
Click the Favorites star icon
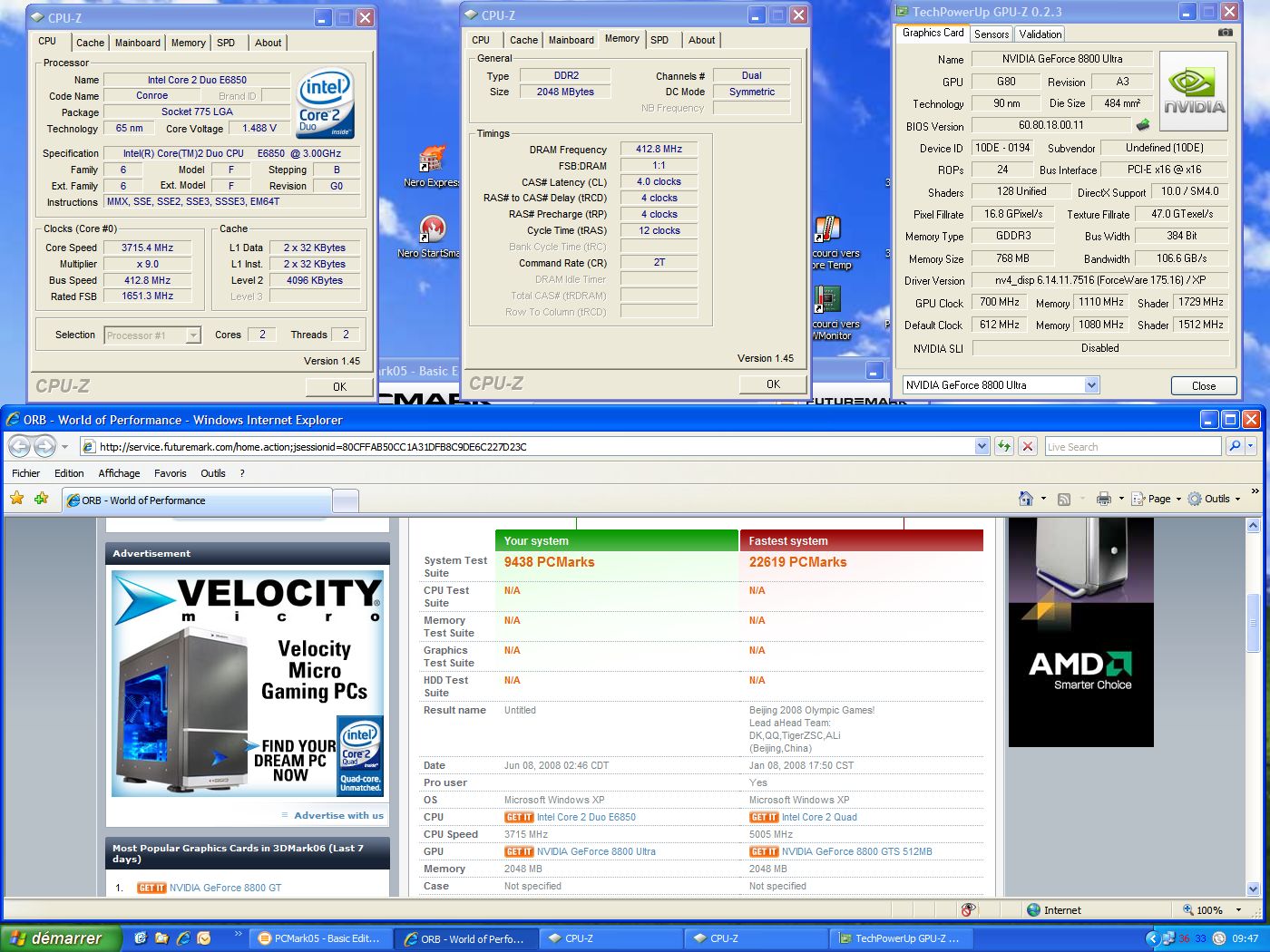tap(17, 499)
